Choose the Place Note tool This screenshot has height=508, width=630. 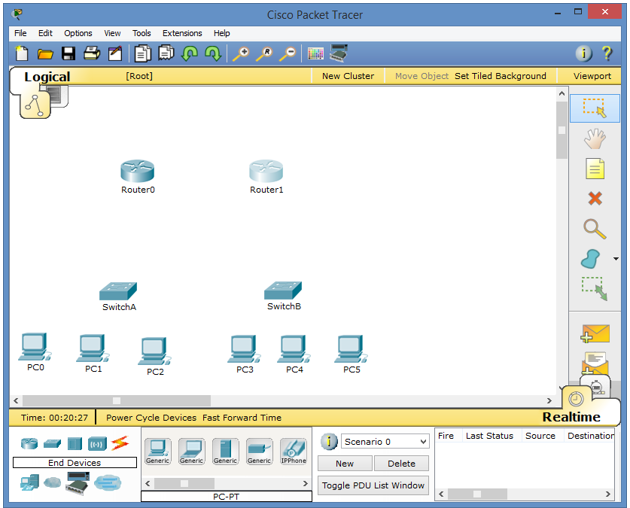click(x=595, y=169)
